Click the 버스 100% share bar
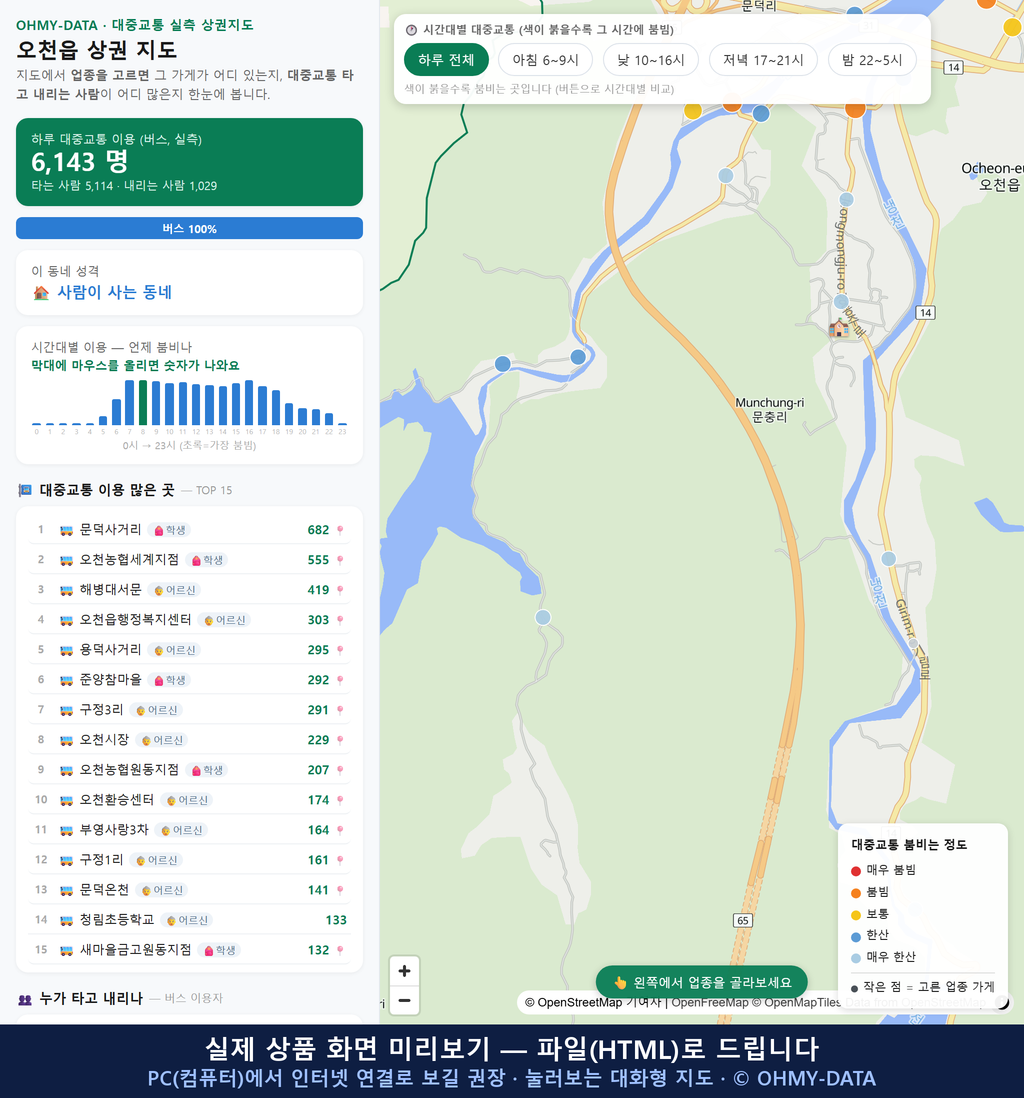Screen dimensions: 1024x1098 (x=189, y=228)
